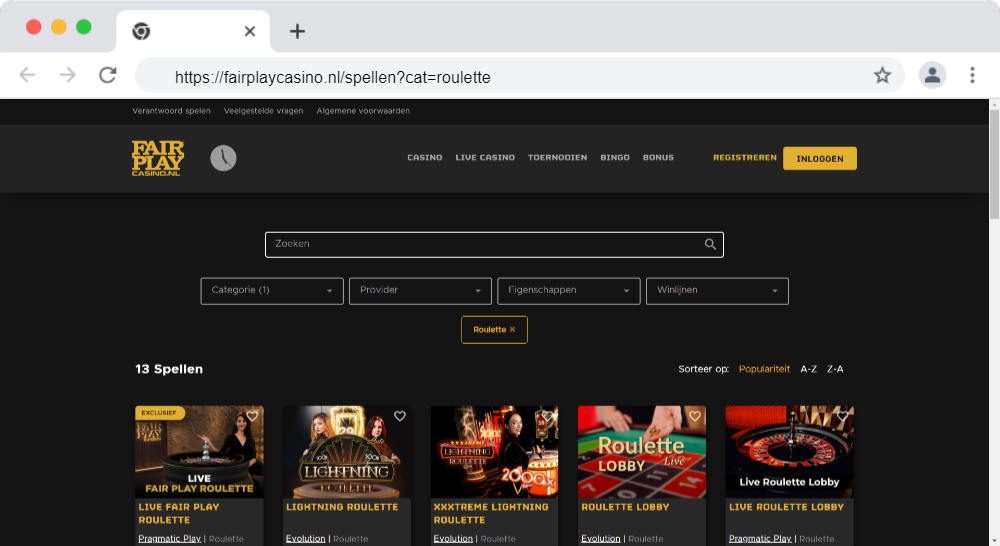
Task: Click the Registreren link
Action: click(x=745, y=158)
